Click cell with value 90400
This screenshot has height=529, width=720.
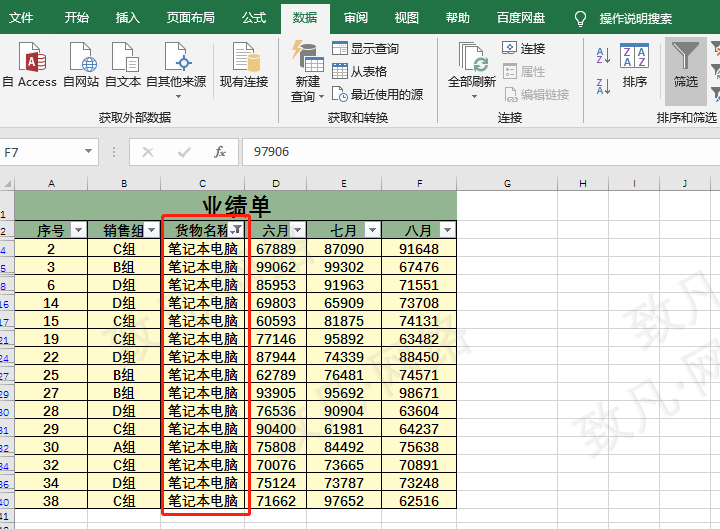(x=276, y=429)
